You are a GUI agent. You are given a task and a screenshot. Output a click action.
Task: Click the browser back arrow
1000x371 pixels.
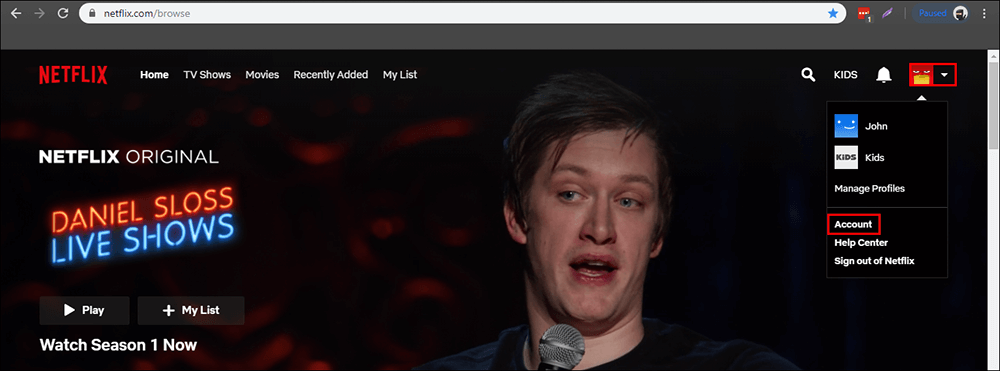[x=16, y=13]
